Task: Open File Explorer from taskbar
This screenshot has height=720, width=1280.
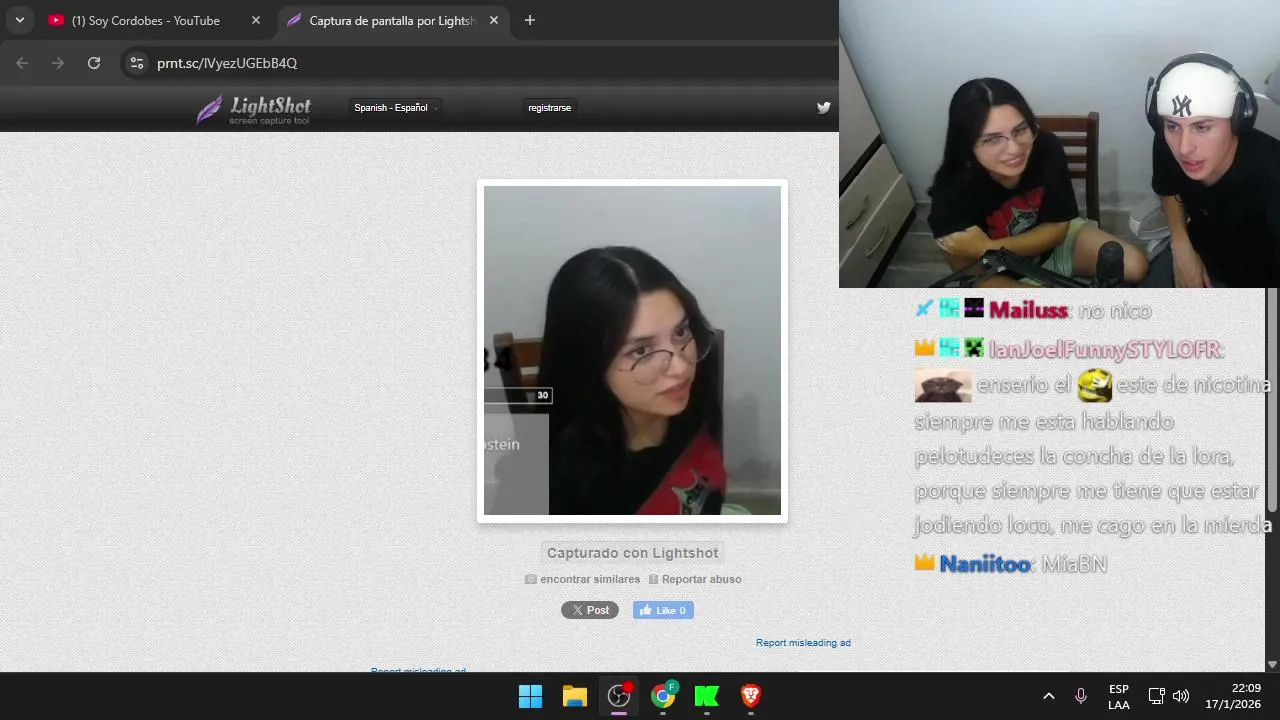Action: (574, 696)
